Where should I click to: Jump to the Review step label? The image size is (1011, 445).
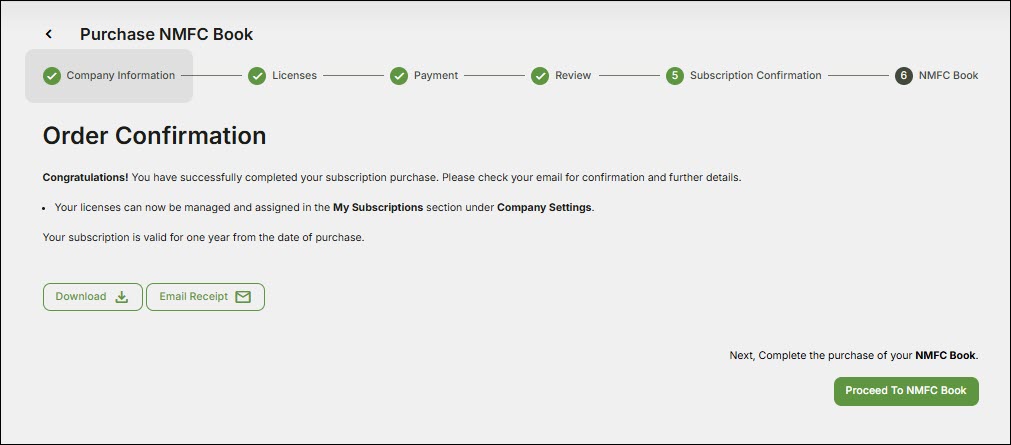(573, 76)
